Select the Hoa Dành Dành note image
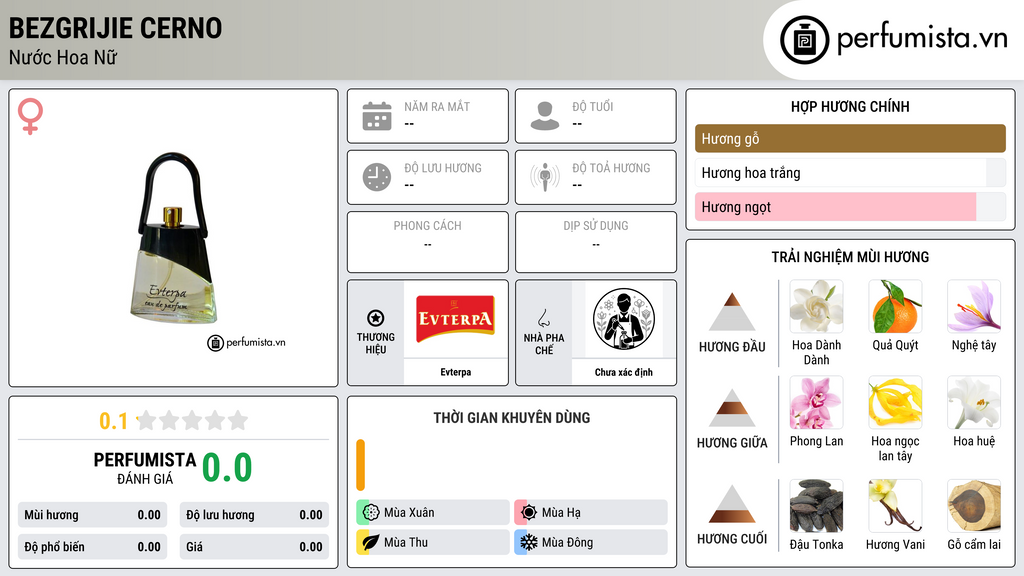1024x576 pixels. click(816, 306)
